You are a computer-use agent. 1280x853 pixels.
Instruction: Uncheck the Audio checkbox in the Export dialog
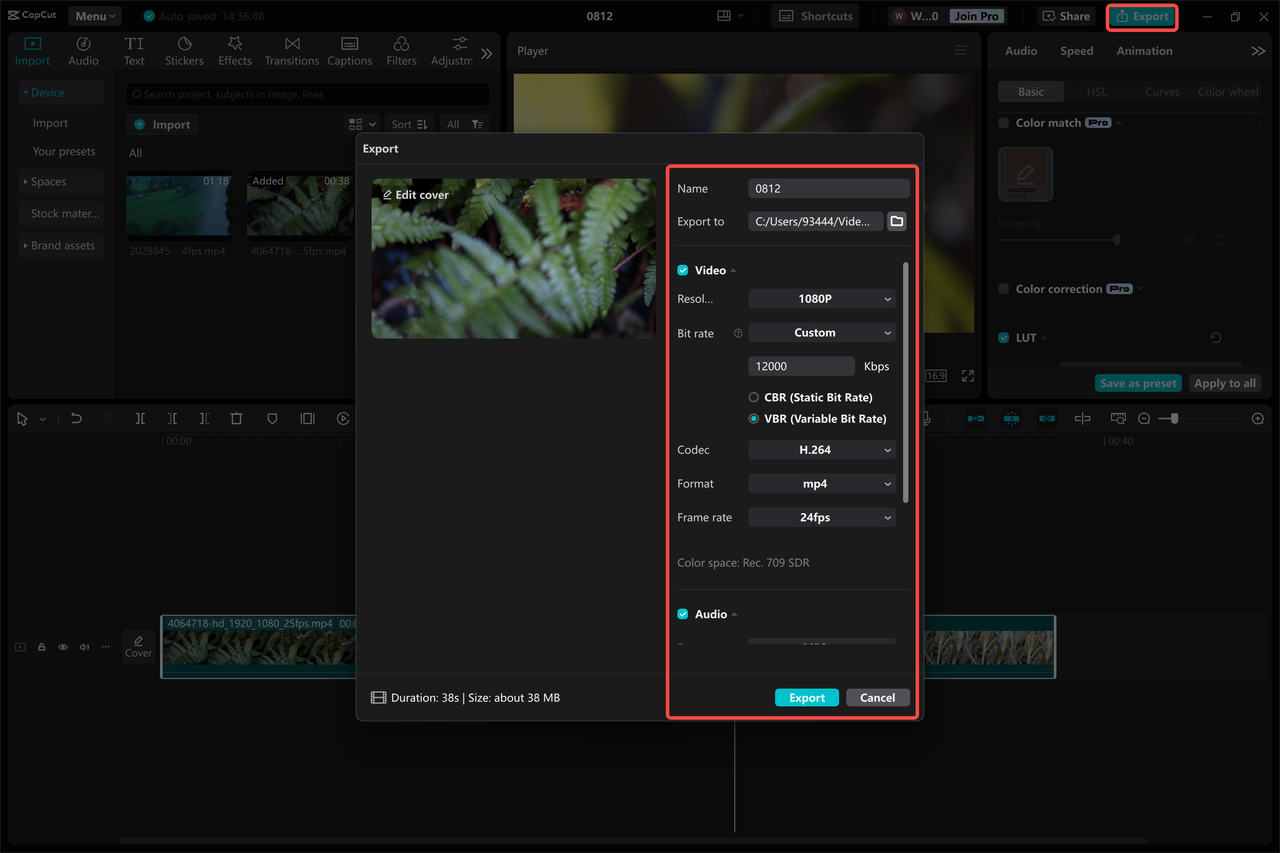coord(682,614)
